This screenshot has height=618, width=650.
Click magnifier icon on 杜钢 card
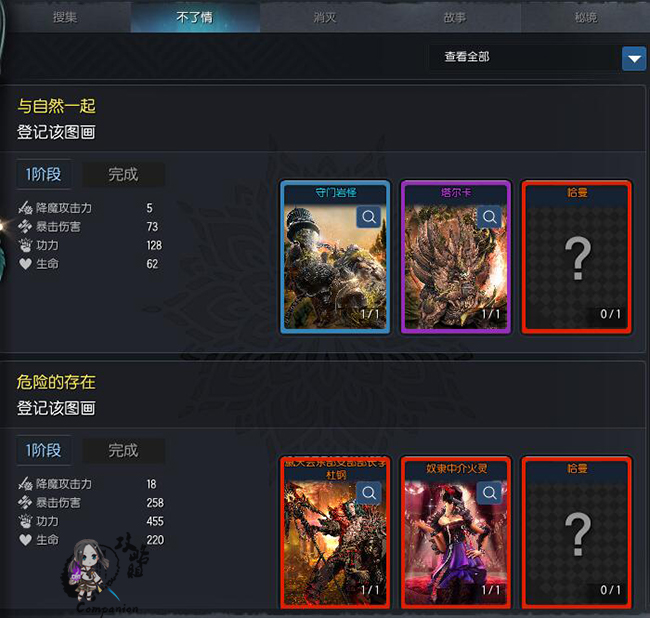click(x=369, y=492)
